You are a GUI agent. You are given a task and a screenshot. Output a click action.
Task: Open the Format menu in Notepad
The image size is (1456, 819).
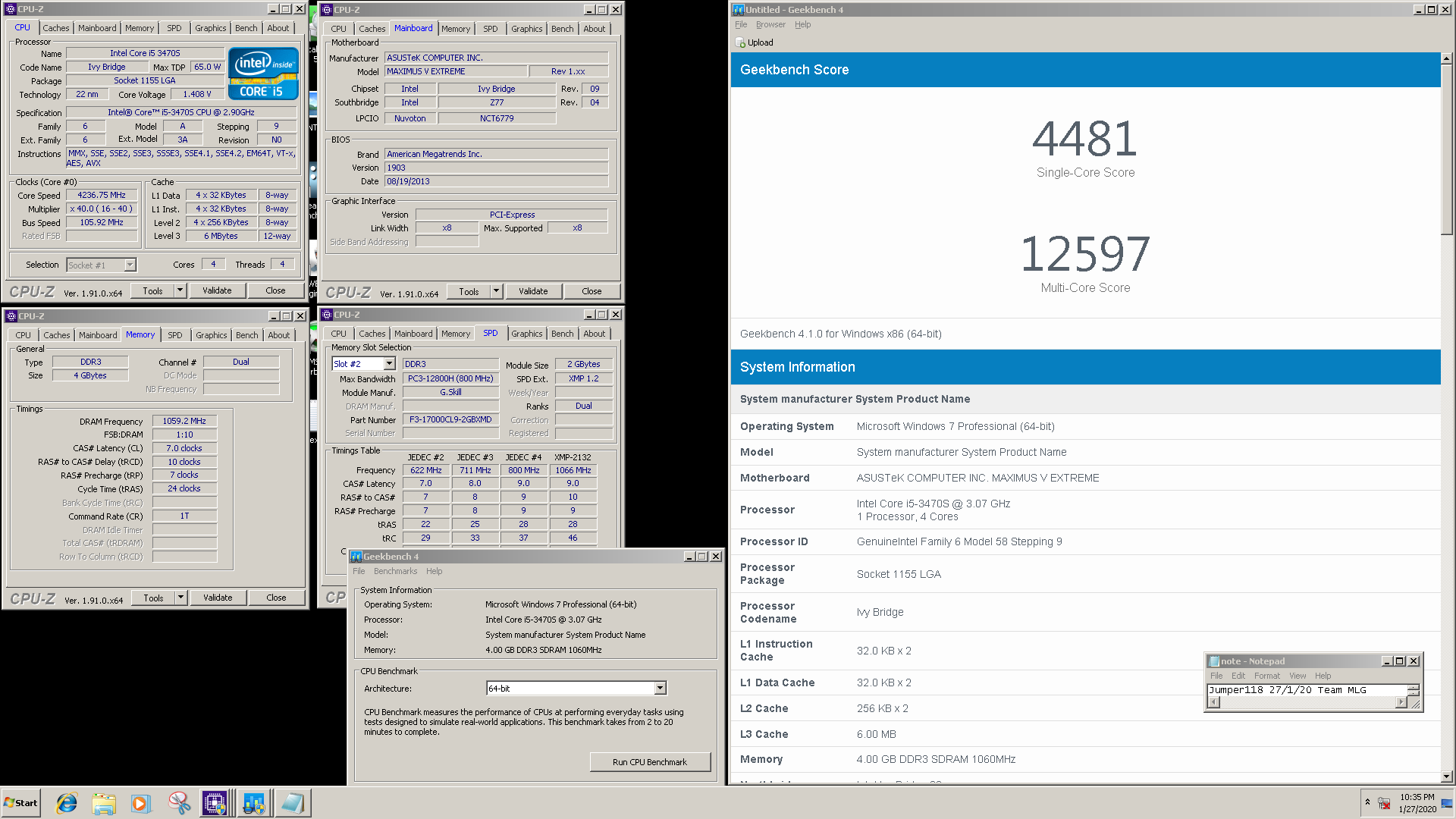click(x=1266, y=676)
